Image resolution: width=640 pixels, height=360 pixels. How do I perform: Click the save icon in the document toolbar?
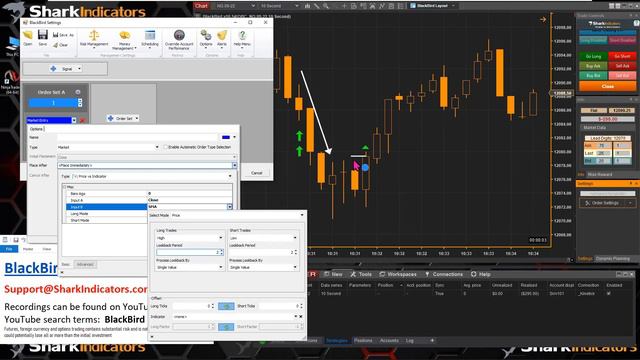point(16,240)
